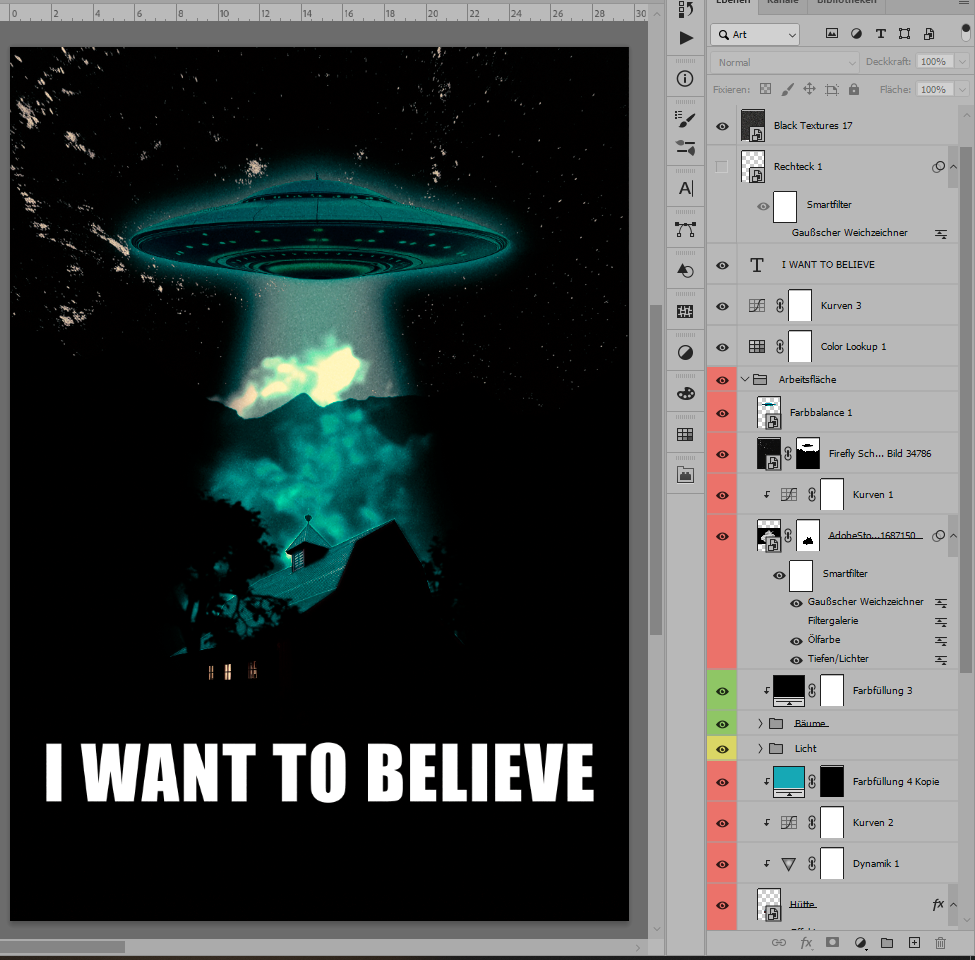Open the Actions panel play icon

tap(685, 38)
